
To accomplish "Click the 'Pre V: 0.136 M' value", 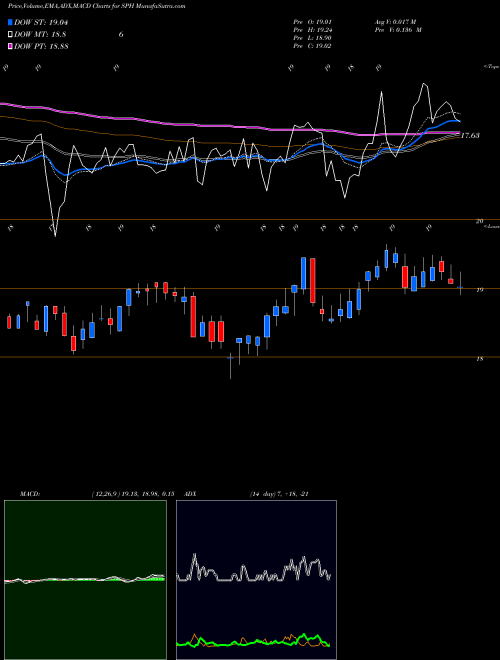I will pyautogui.click(x=398, y=30).
